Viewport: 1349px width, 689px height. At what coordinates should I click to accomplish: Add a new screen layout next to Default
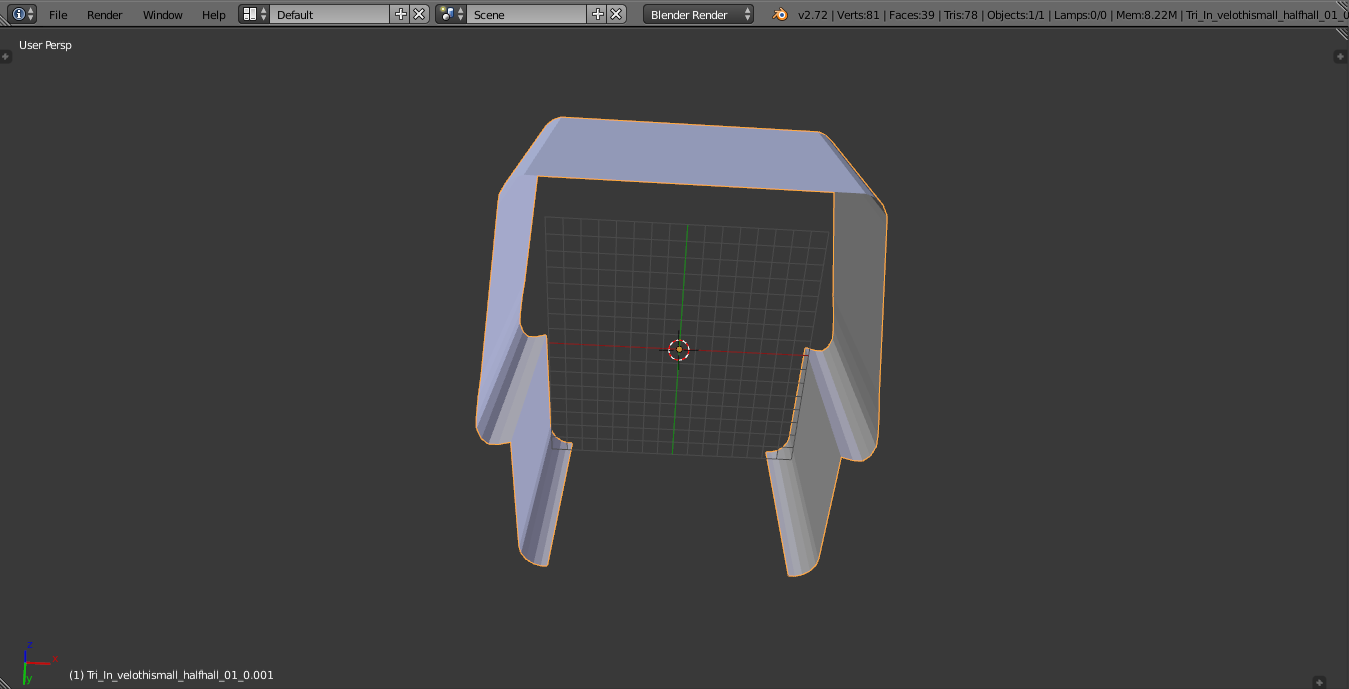(401, 14)
